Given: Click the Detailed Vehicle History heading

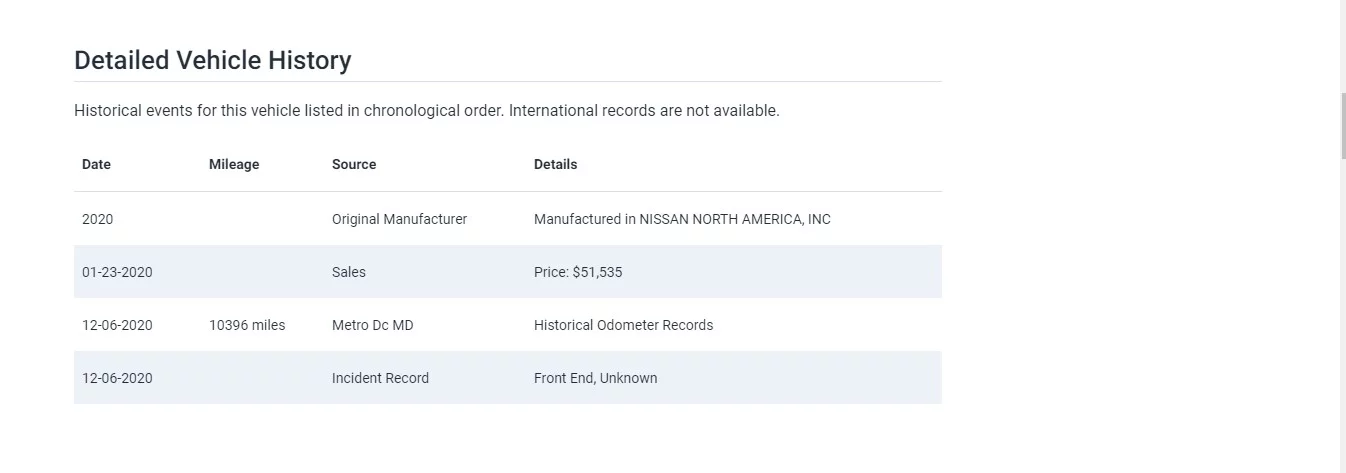Looking at the screenshot, I should coord(212,60).
